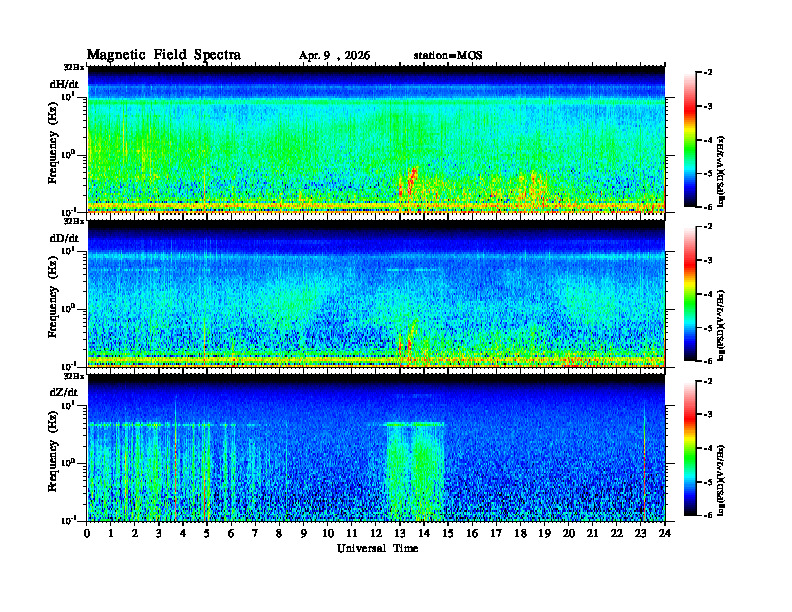Viewport: 792px width, 612px height.
Task: Click hour tick label 19 on time axis
Action: (544, 534)
